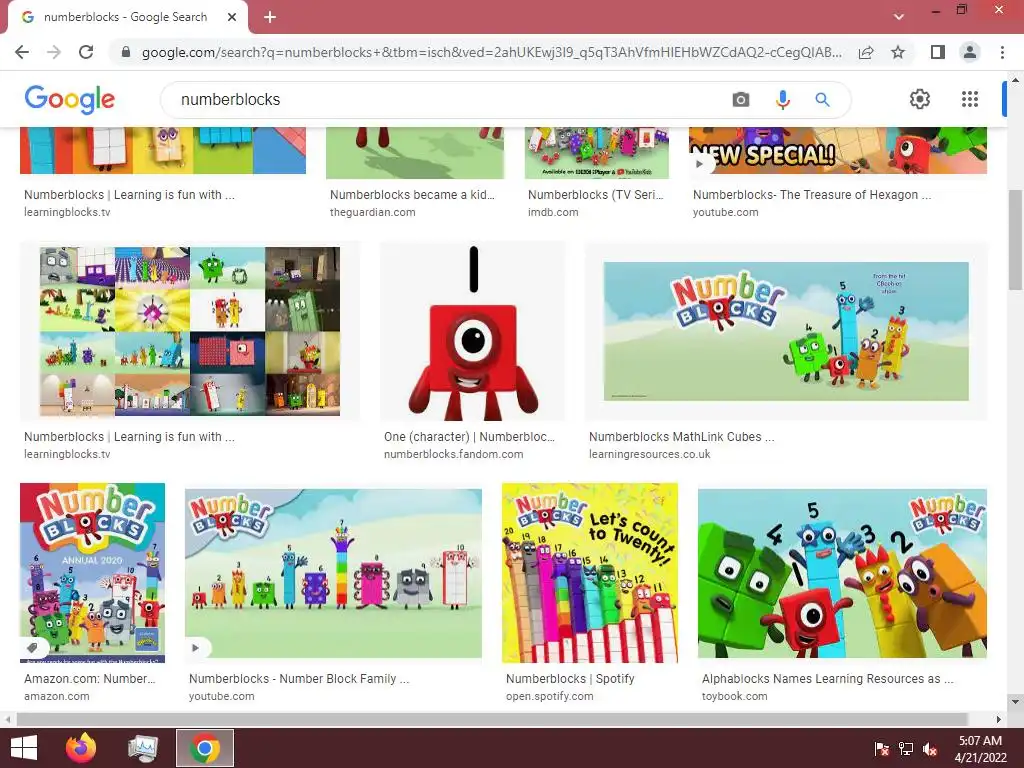Click 'Numberblocks- The Treasure of Hexagon' link
Screen dimensions: 1024x768
click(812, 195)
